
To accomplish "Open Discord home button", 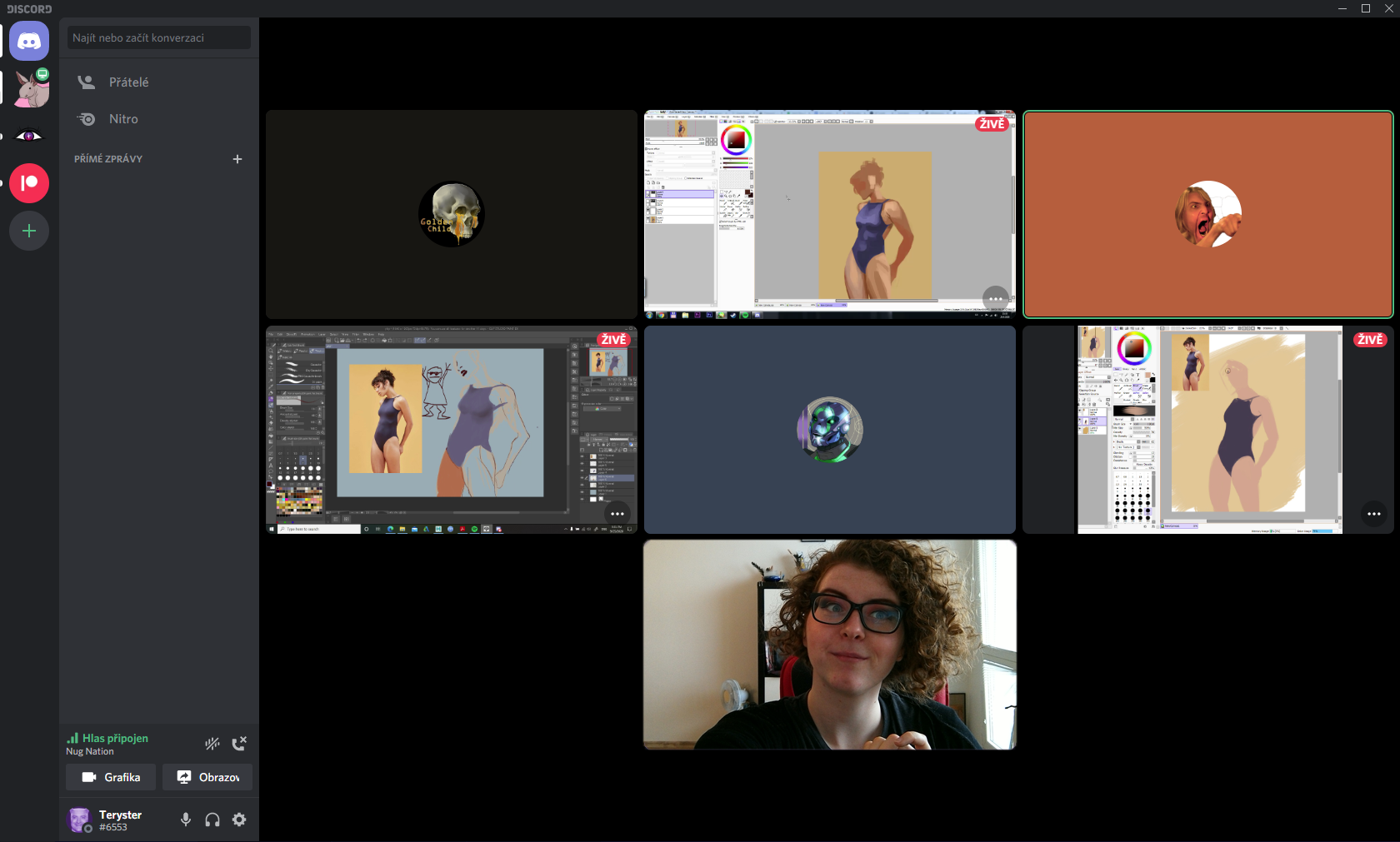I will [x=29, y=41].
